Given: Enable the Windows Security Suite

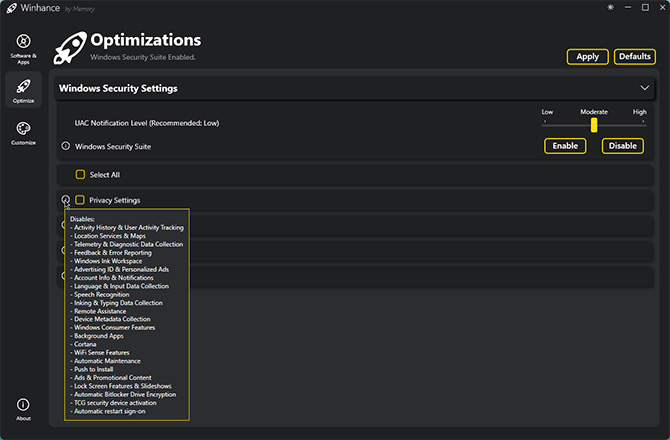Looking at the screenshot, I should click(x=565, y=146).
